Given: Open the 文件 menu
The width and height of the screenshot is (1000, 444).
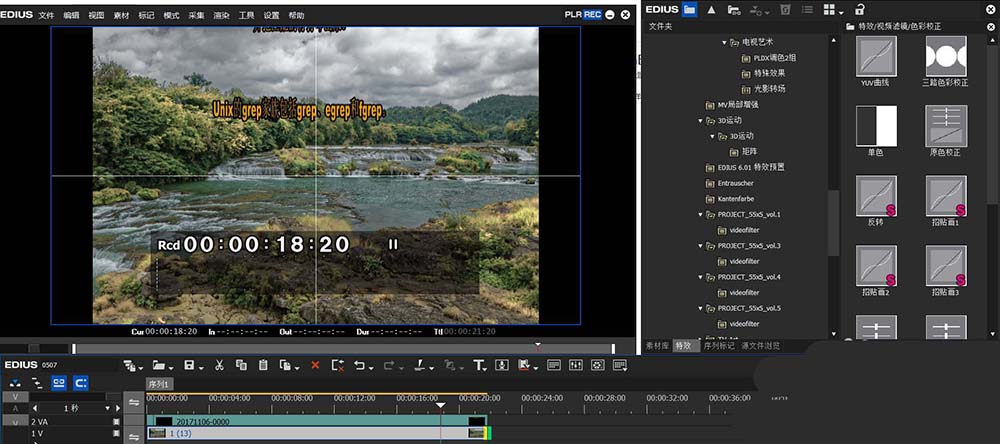Looking at the screenshot, I should point(47,15).
